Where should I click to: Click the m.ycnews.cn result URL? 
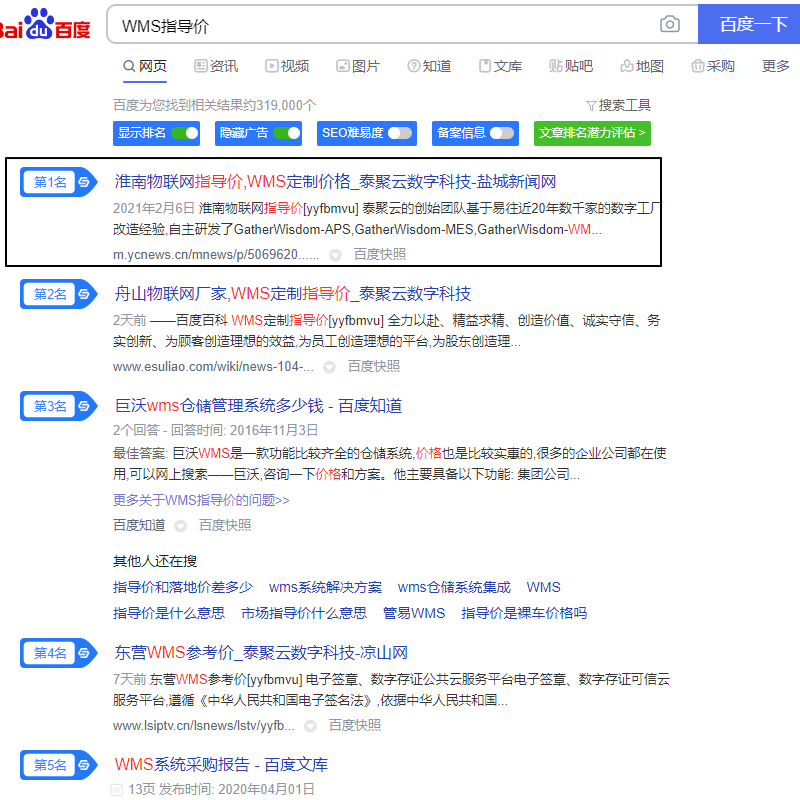tap(216, 255)
